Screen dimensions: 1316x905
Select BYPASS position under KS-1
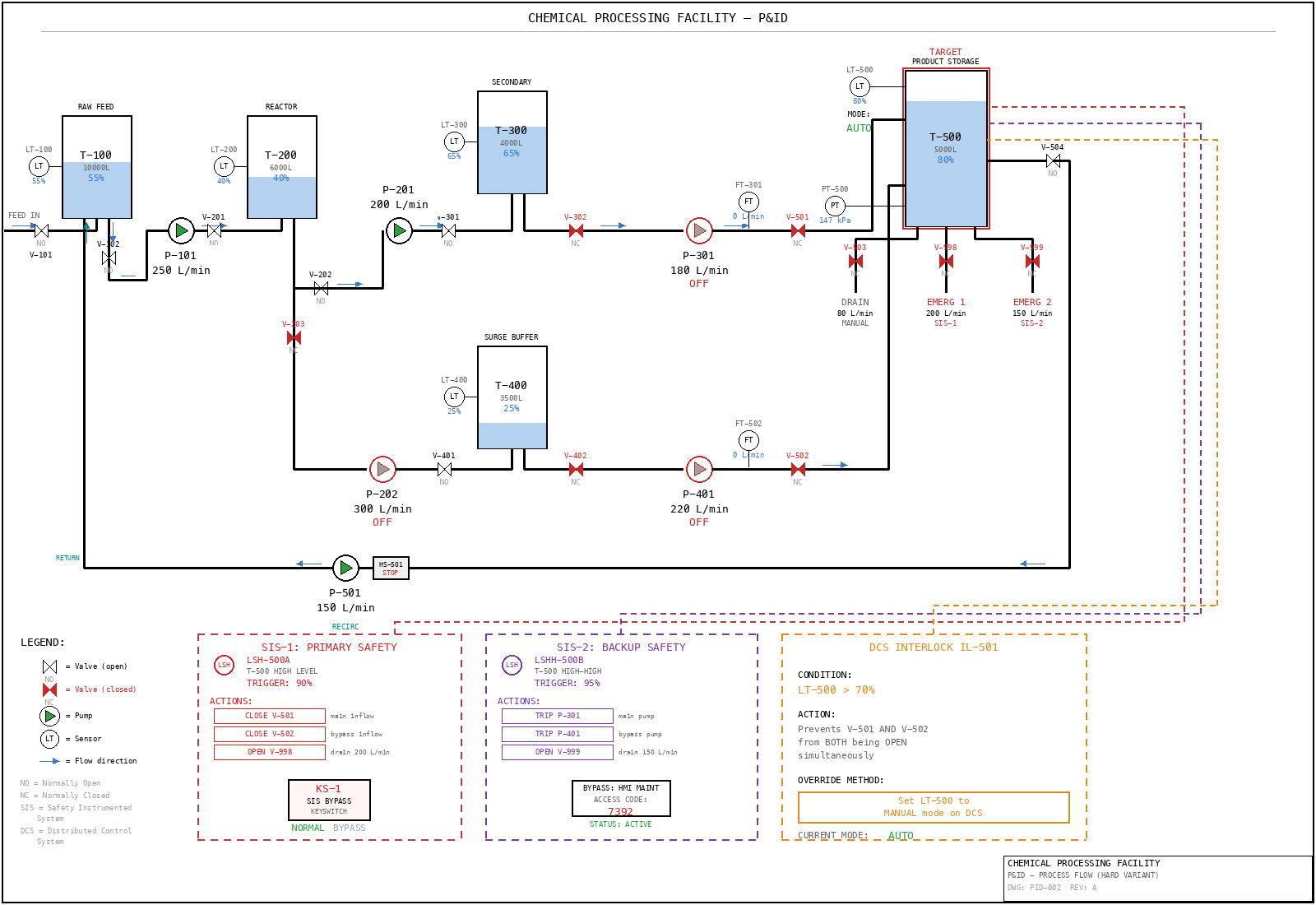[349, 828]
